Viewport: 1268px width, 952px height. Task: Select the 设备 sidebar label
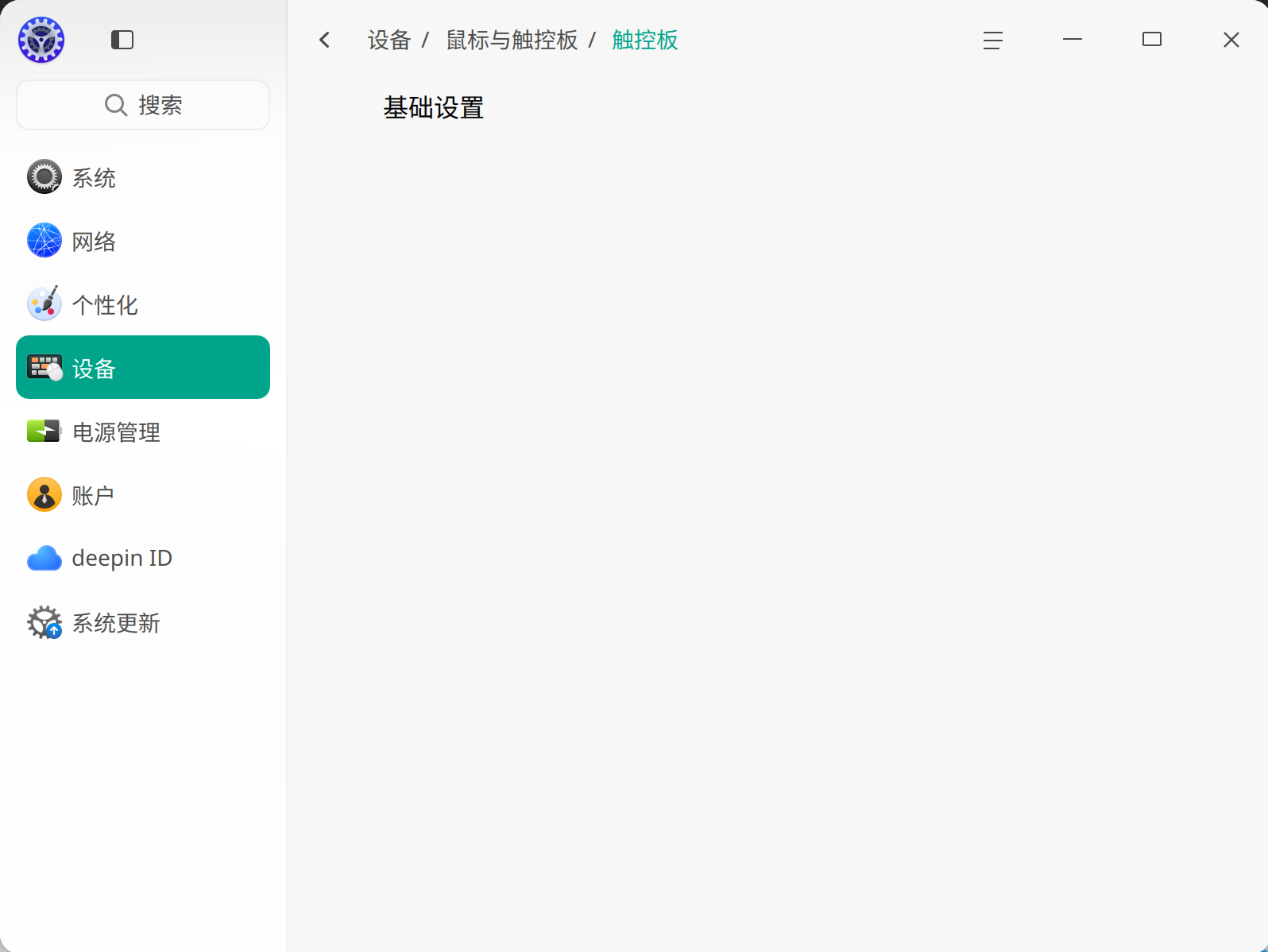click(94, 369)
